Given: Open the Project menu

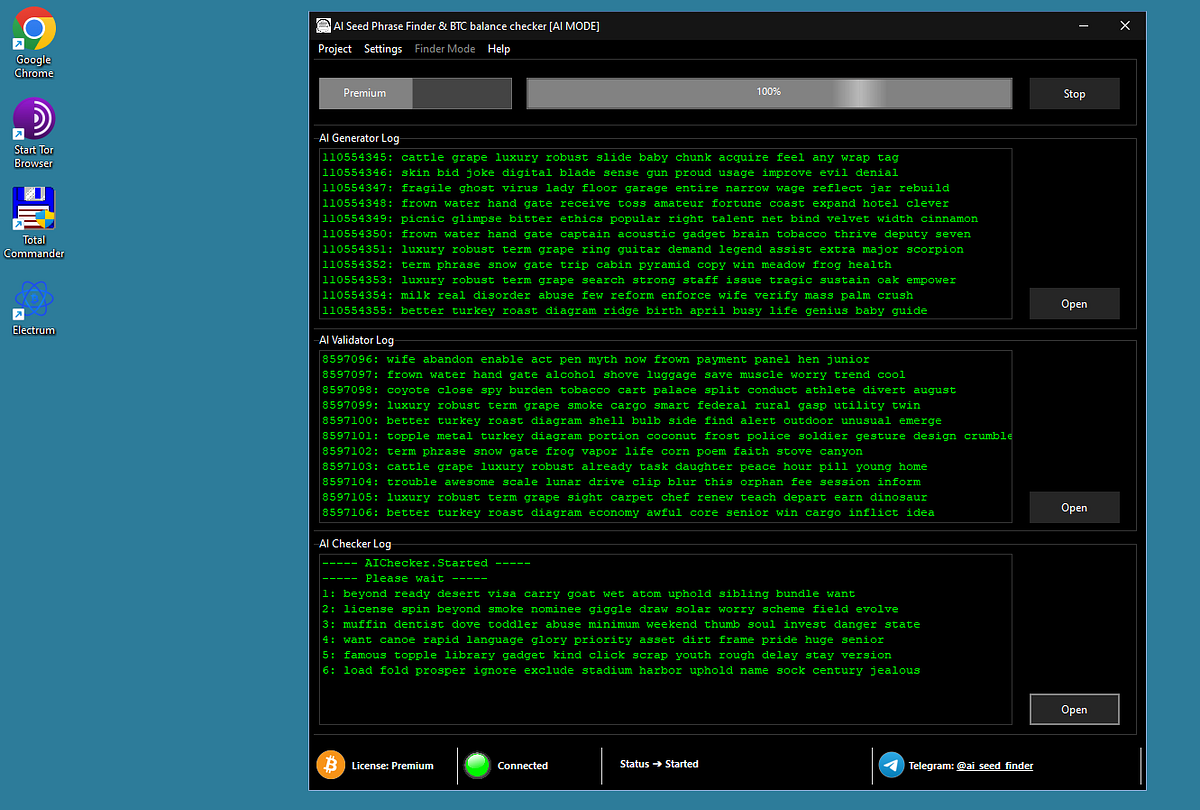Looking at the screenshot, I should [x=335, y=48].
